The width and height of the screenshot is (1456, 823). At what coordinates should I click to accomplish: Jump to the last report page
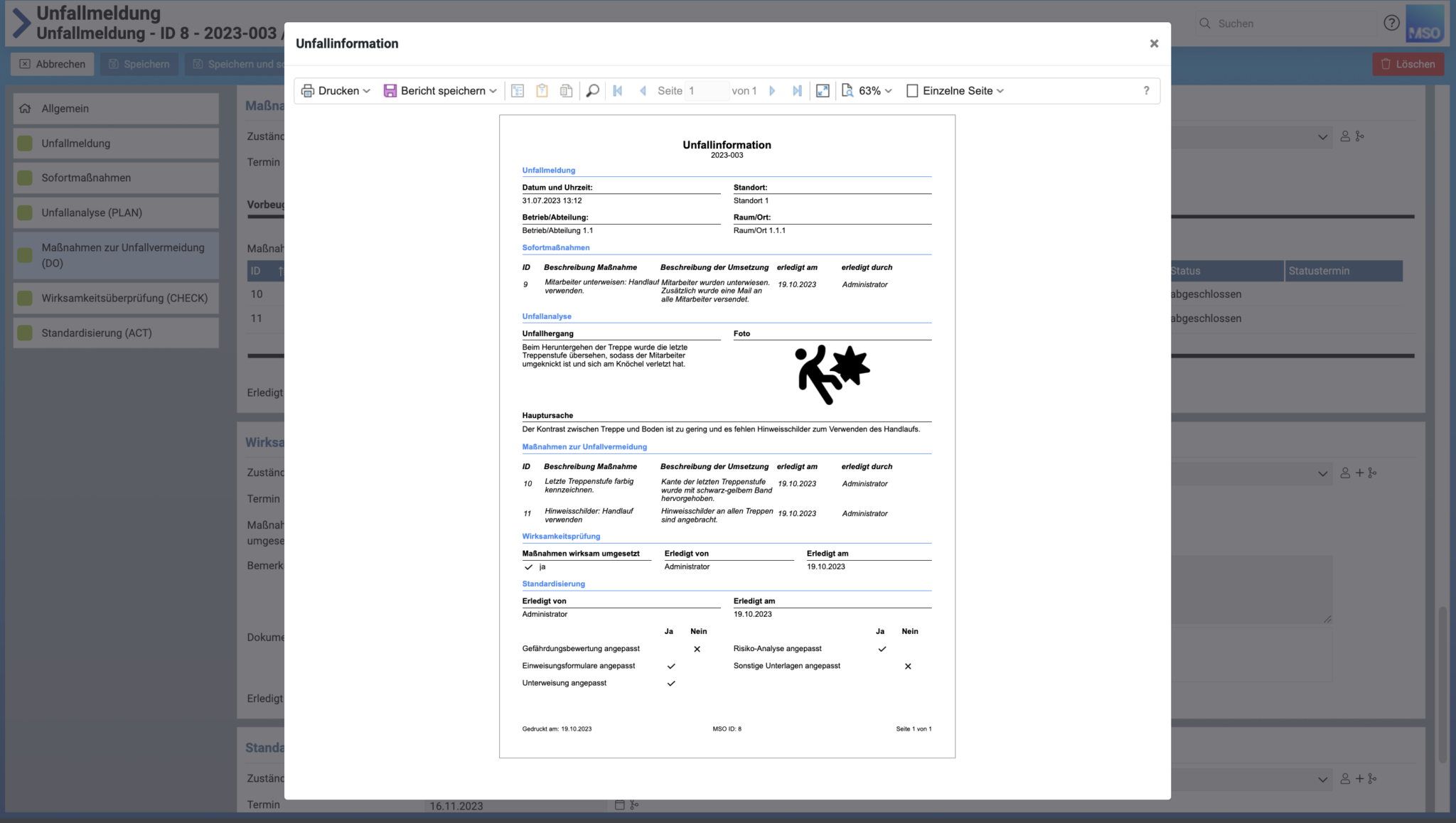(797, 90)
